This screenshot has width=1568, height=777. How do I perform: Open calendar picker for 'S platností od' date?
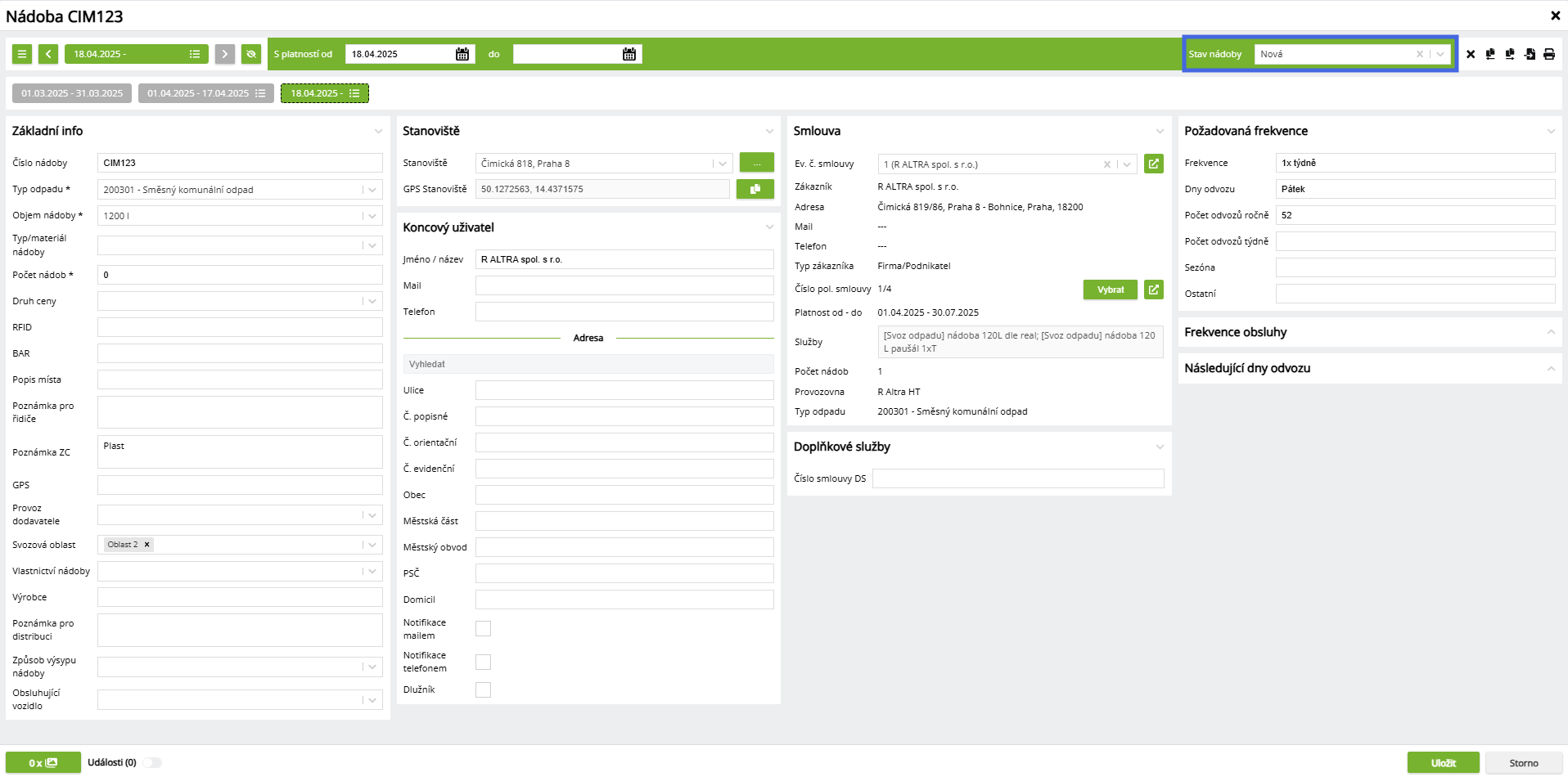tap(462, 54)
